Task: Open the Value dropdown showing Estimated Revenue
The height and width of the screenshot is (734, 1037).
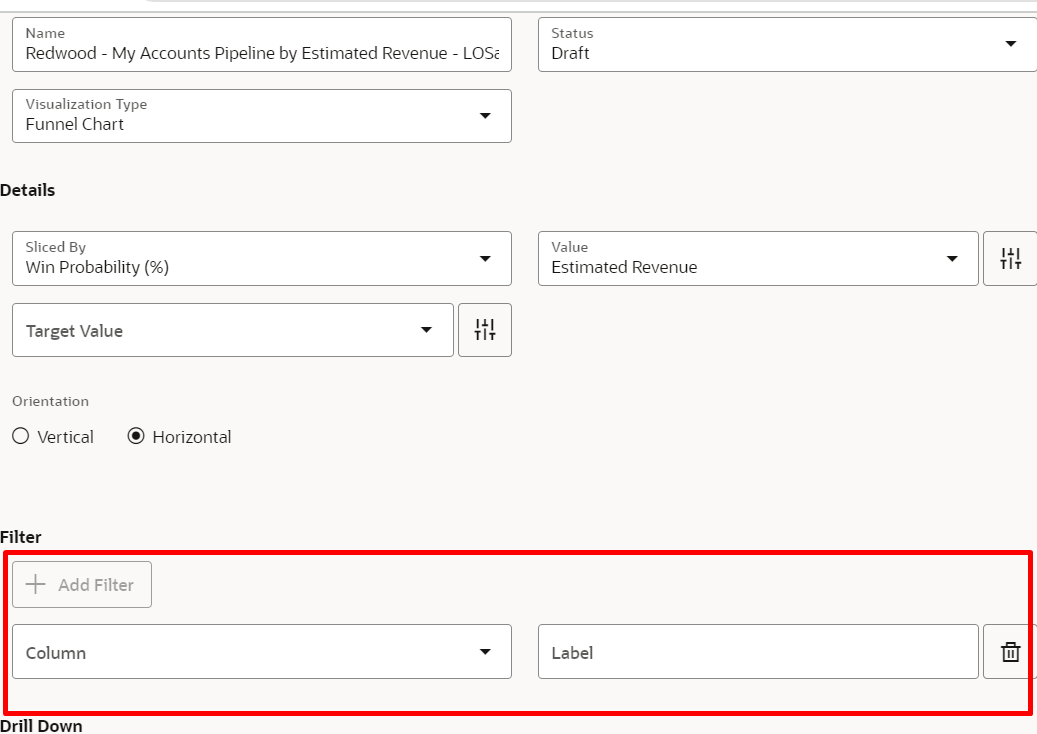Action: (758, 258)
